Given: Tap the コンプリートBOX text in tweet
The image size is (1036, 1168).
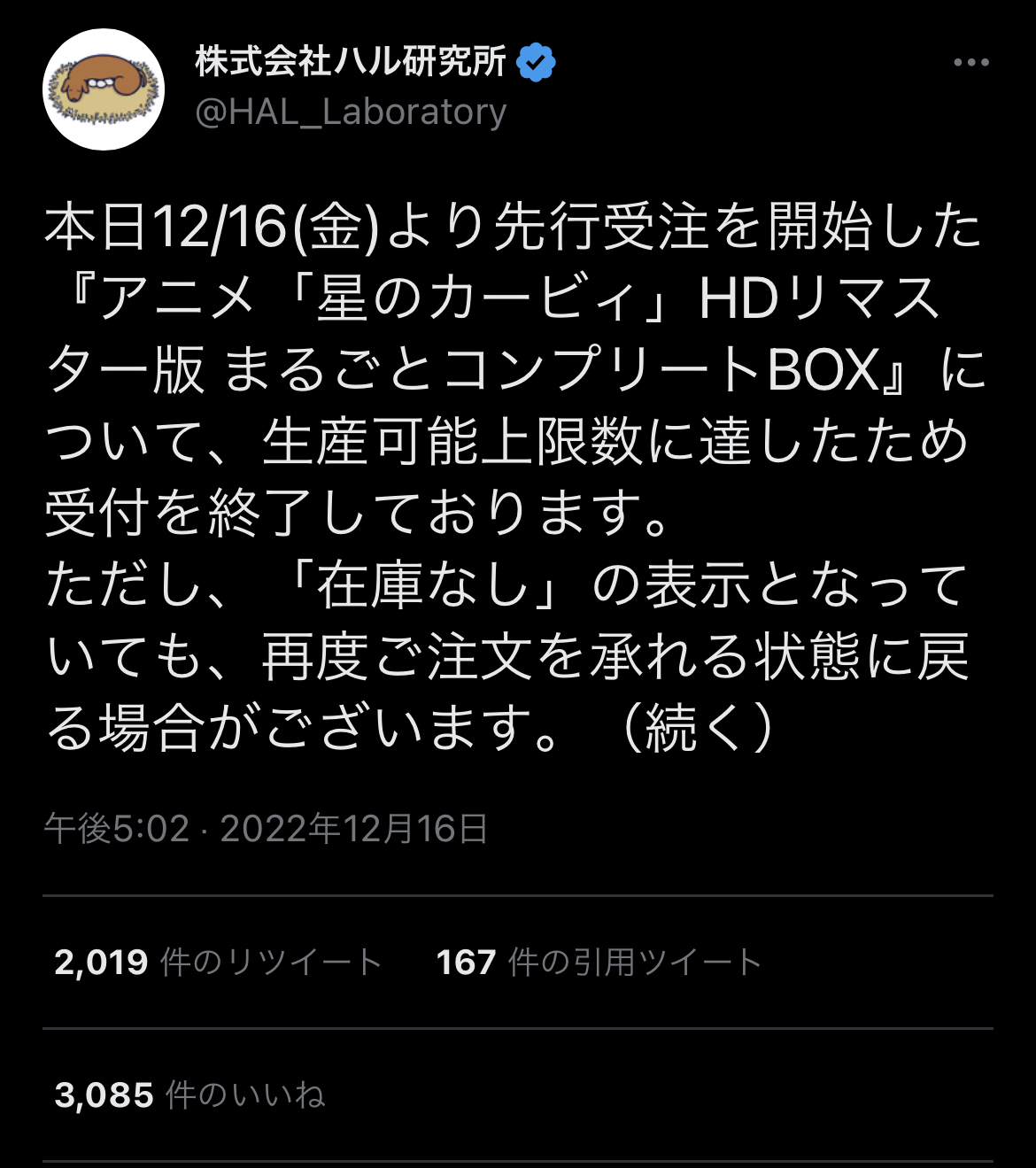Looking at the screenshot, I should click(x=661, y=371).
